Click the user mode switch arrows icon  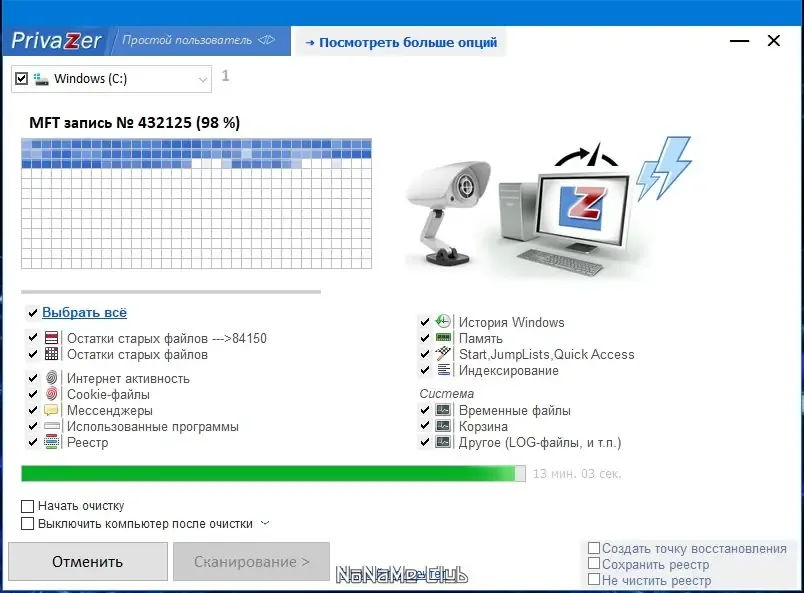(267, 40)
